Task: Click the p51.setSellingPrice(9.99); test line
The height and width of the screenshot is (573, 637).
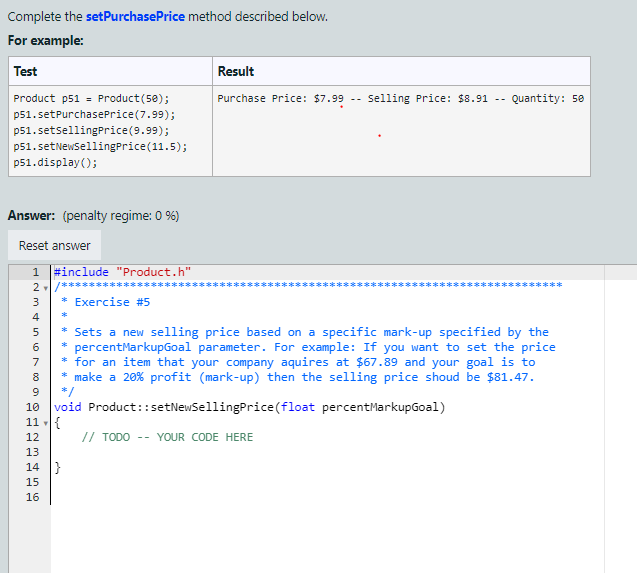Action: pos(91,130)
